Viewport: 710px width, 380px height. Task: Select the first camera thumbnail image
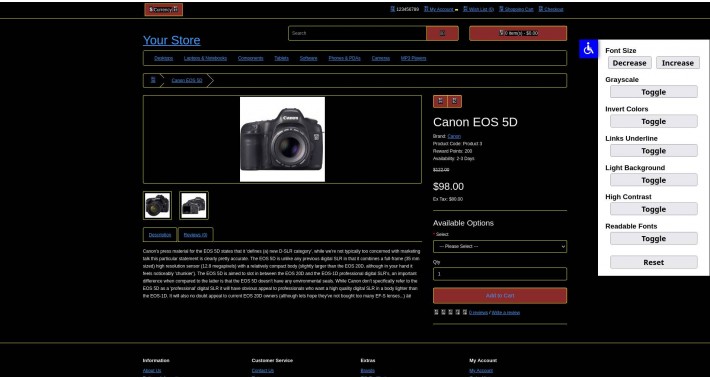pos(158,206)
